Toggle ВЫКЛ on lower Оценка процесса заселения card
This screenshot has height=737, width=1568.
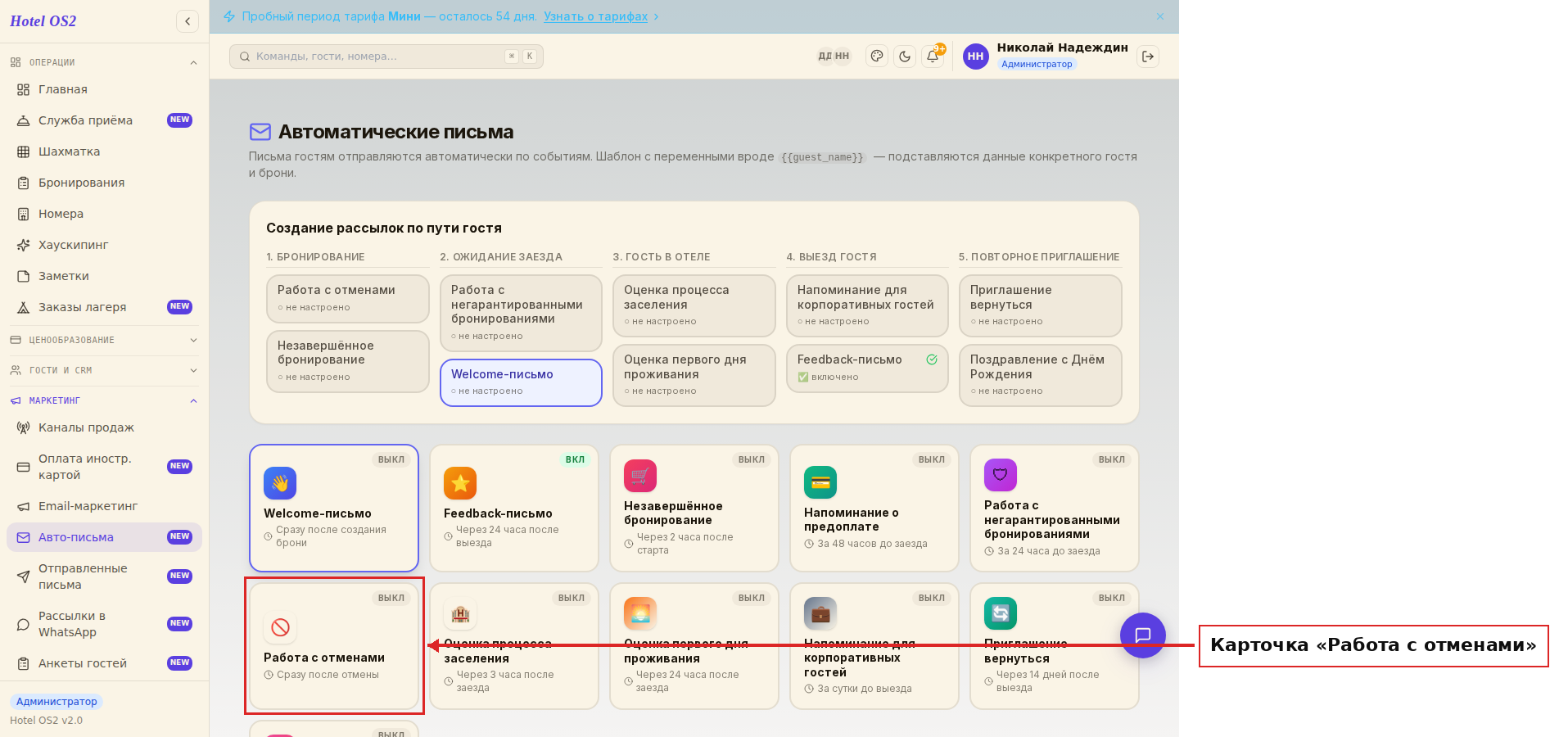click(572, 598)
